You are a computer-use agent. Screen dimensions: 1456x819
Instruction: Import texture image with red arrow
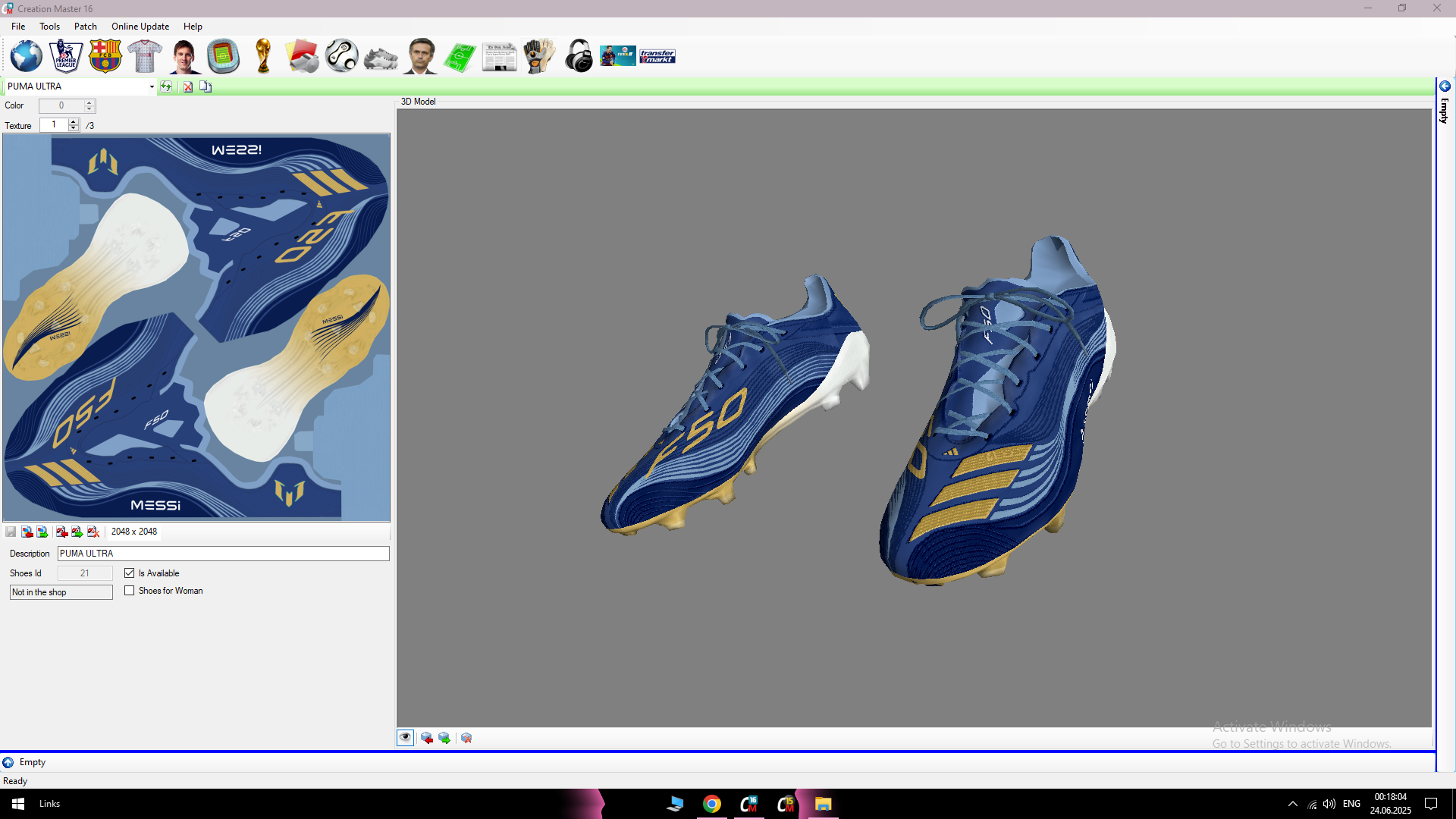27,532
